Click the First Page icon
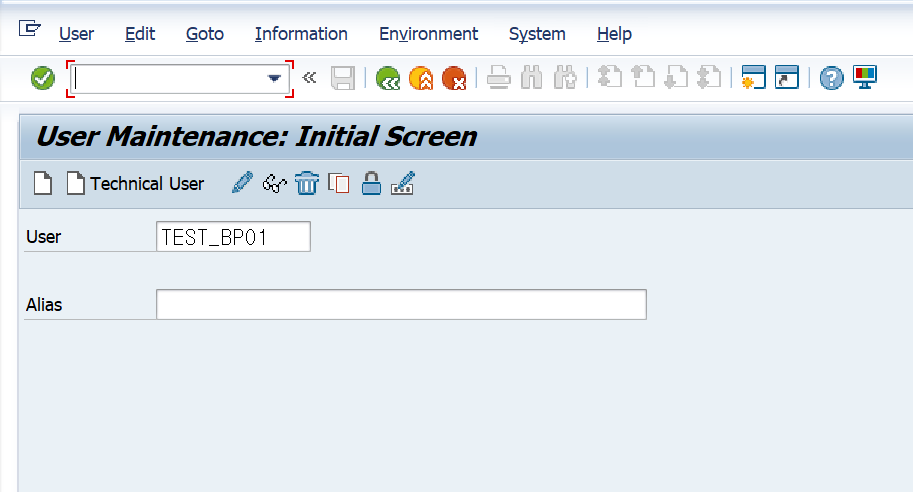 click(610, 77)
